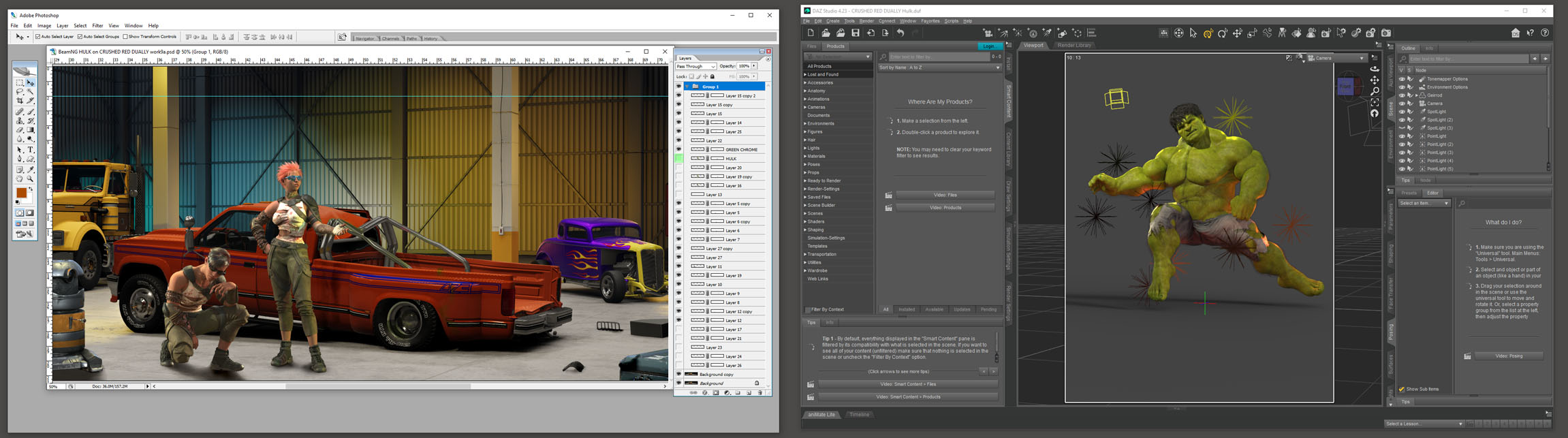This screenshot has height=438, width=1568.
Task: Select the Lasso tool in Photoshop toolbox
Action: click(20, 91)
